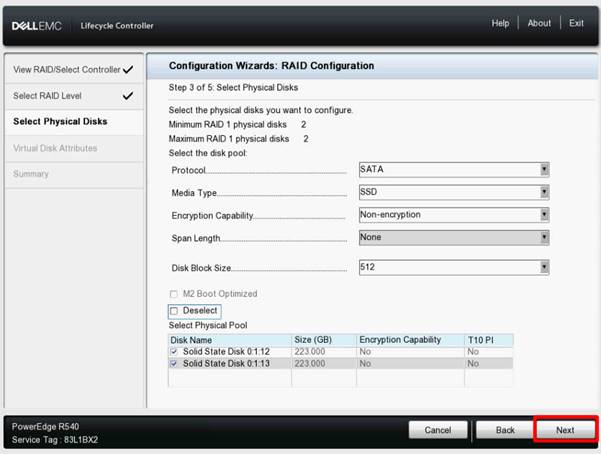This screenshot has height=454, width=601.
Task: Open the Media Type dropdown showing SSD
Action: 454,192
